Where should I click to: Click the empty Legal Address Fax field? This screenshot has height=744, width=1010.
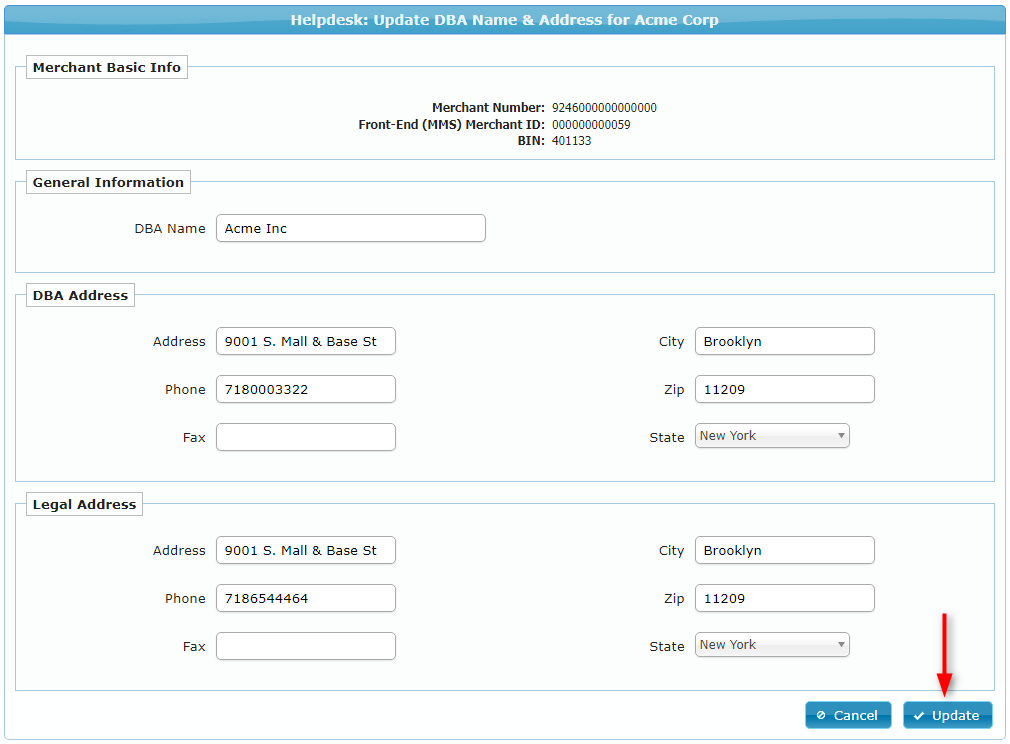pyautogui.click(x=305, y=646)
